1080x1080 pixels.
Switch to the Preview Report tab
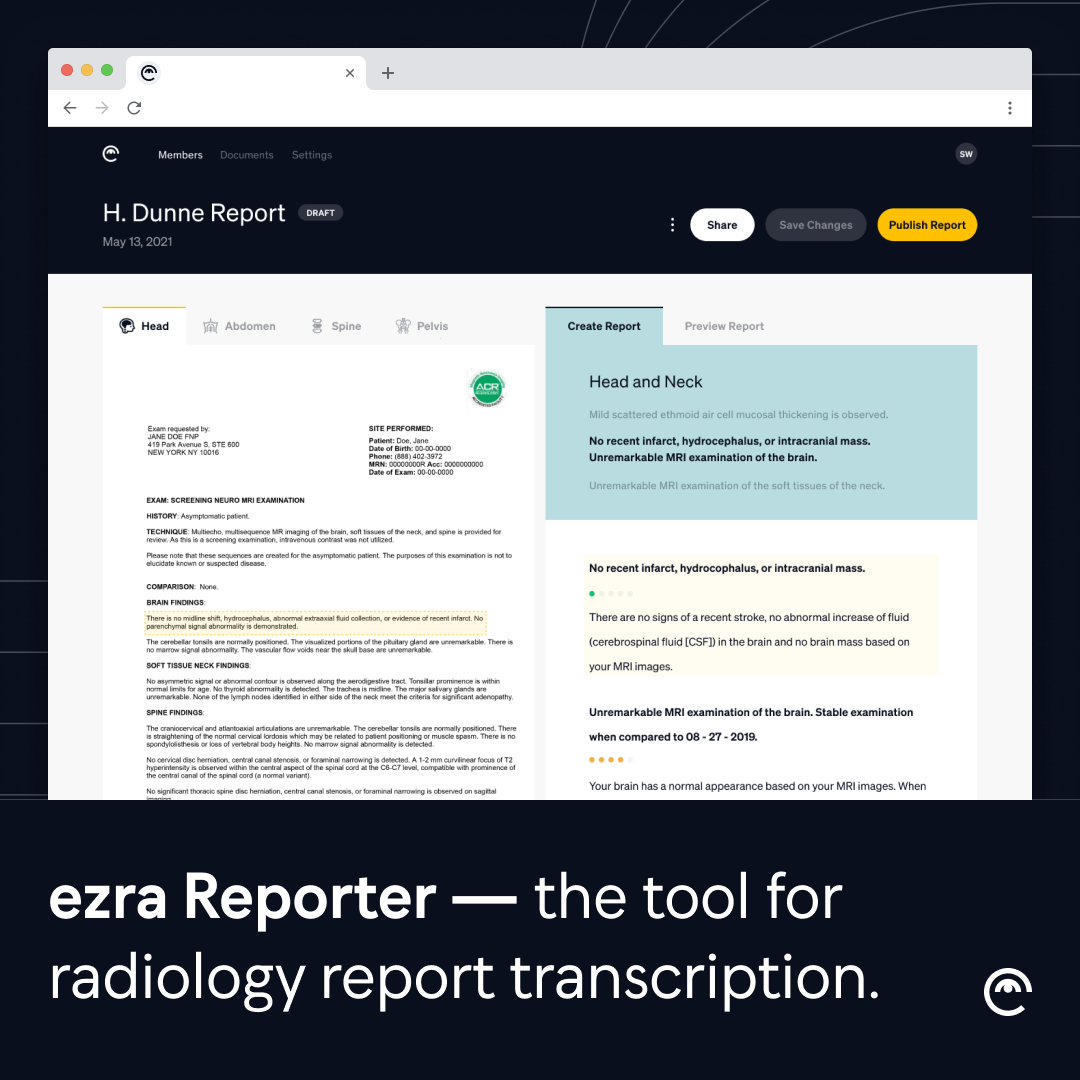click(x=724, y=326)
